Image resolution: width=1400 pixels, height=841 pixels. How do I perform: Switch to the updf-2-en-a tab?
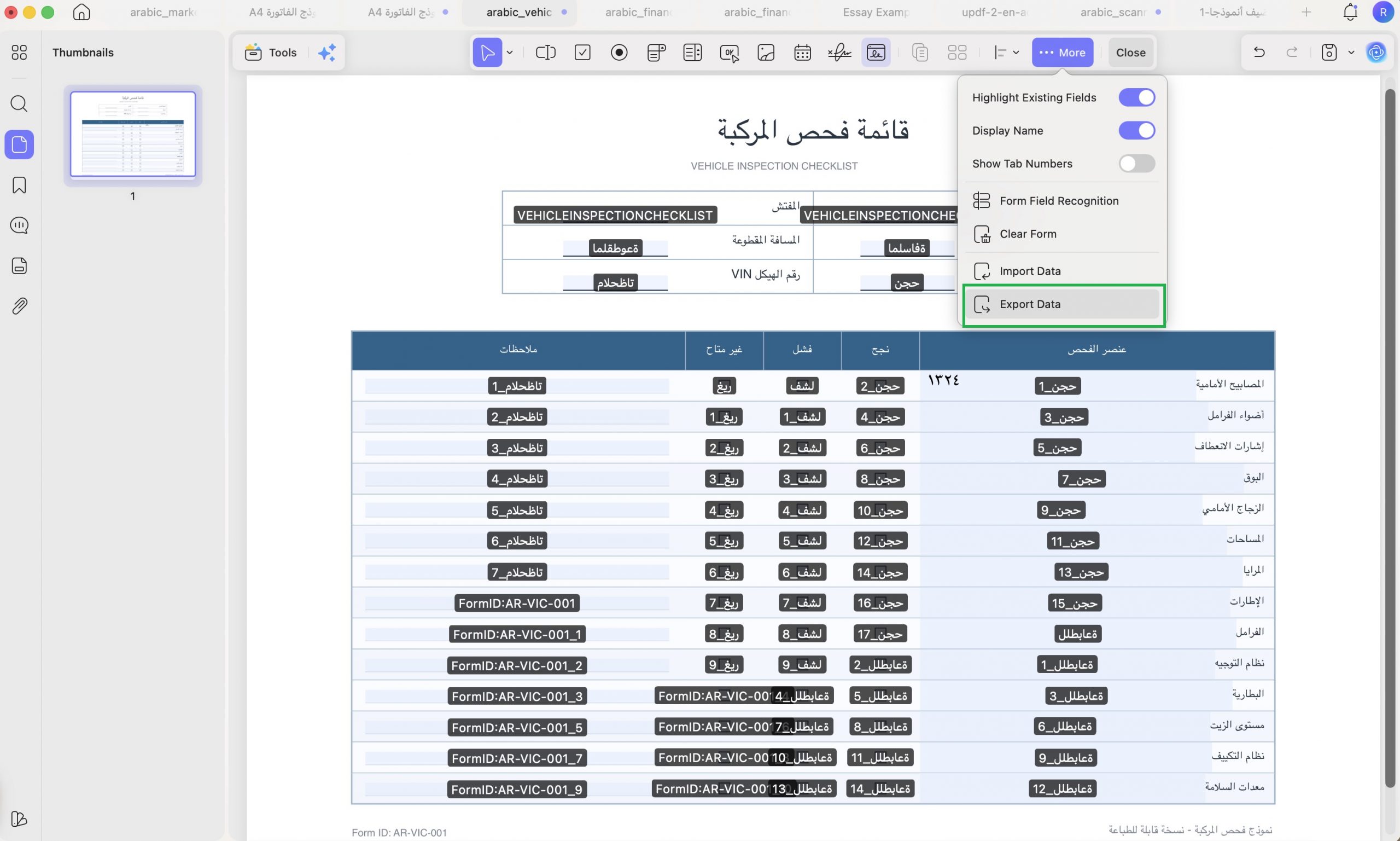[x=995, y=12]
